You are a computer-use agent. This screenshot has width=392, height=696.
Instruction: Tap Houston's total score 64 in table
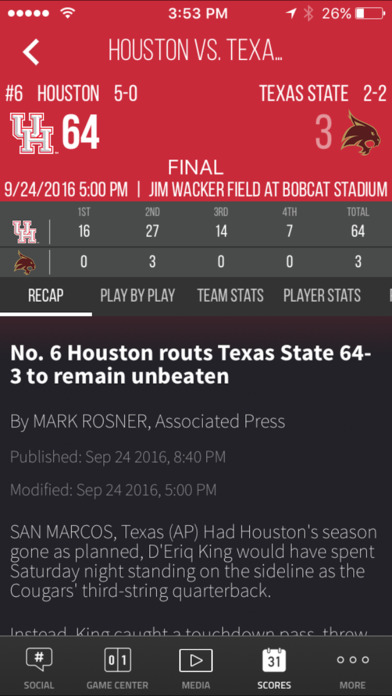[x=357, y=231]
